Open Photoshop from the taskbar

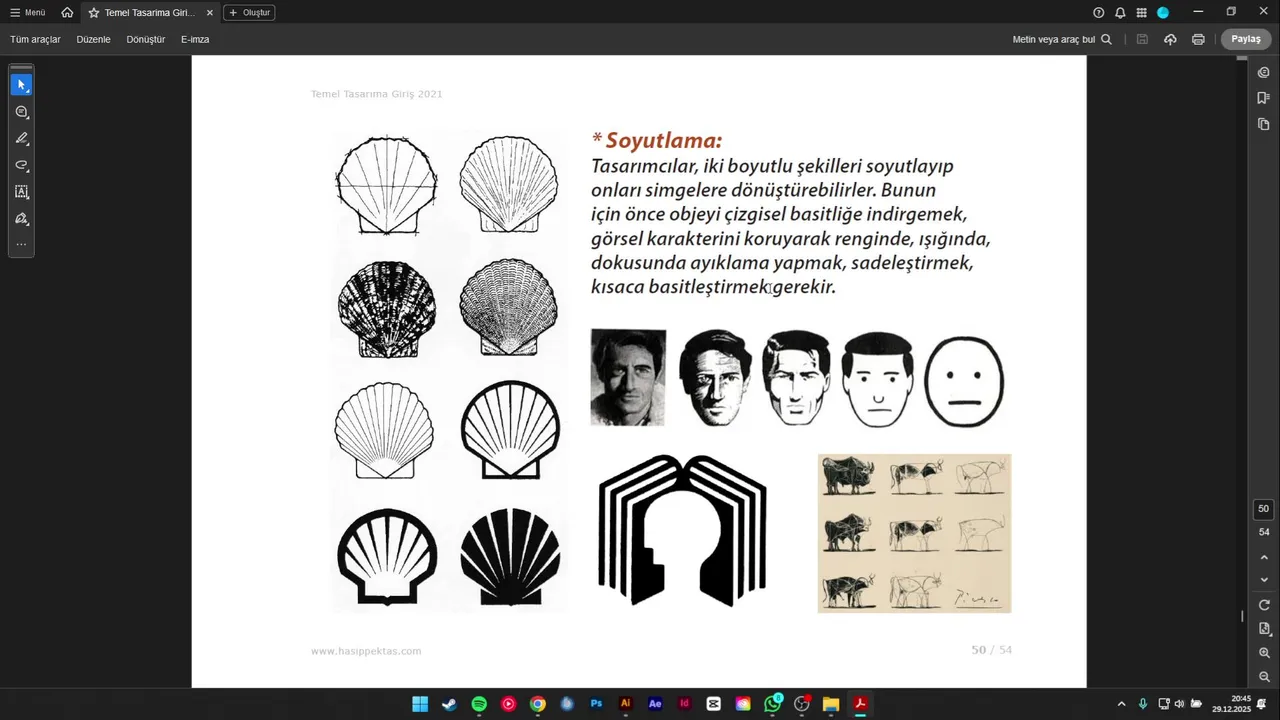click(596, 704)
